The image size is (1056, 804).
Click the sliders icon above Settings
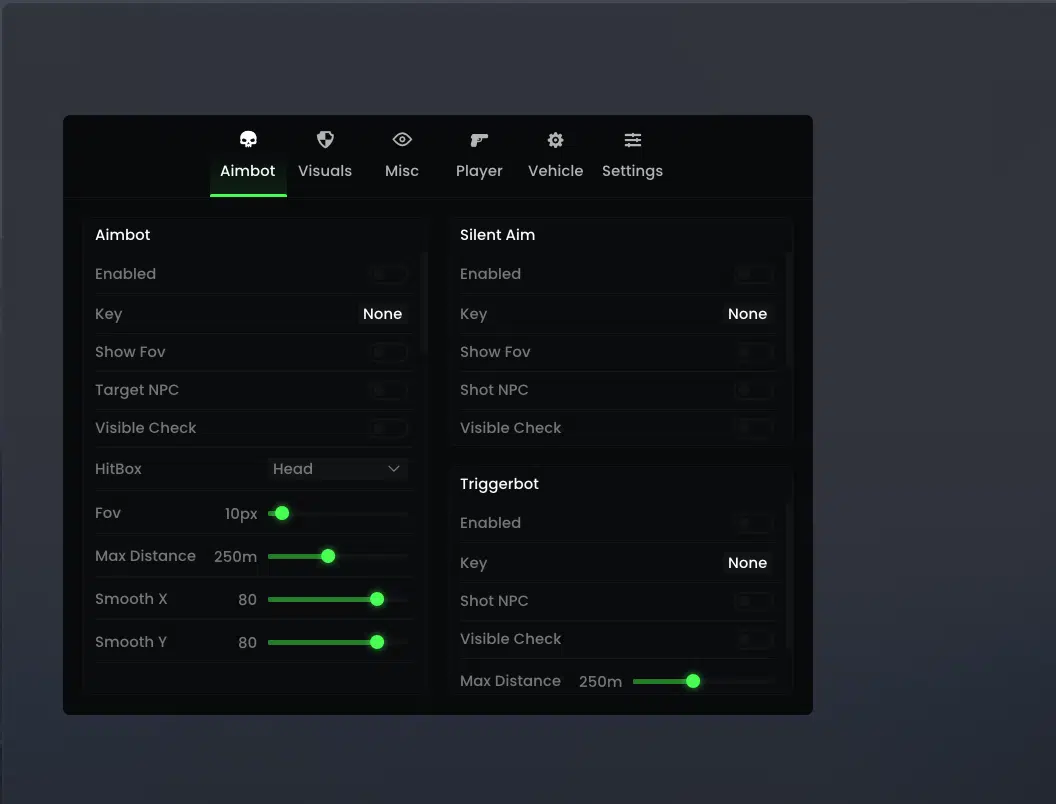click(x=632, y=140)
